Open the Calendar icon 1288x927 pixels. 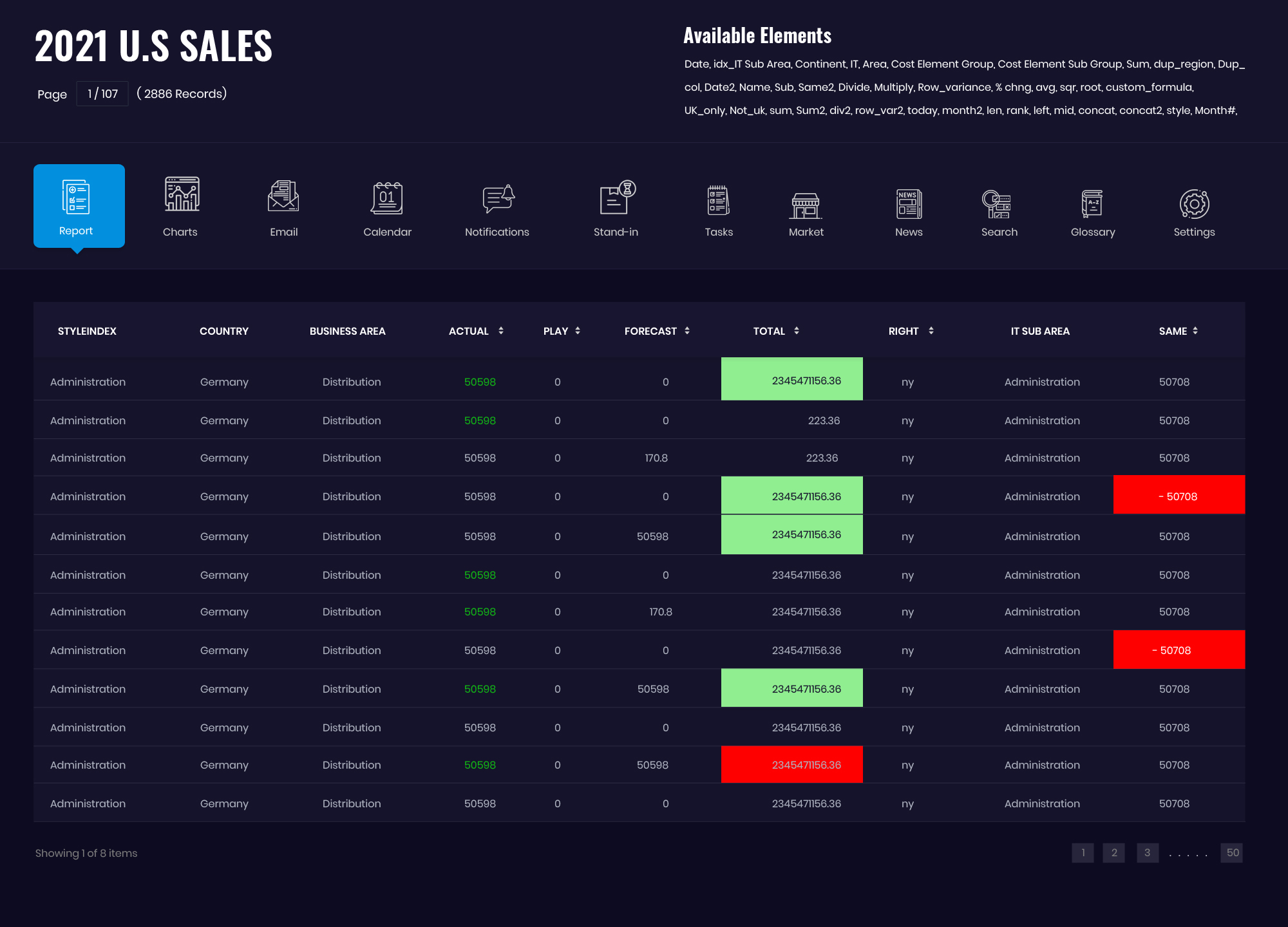(x=387, y=198)
